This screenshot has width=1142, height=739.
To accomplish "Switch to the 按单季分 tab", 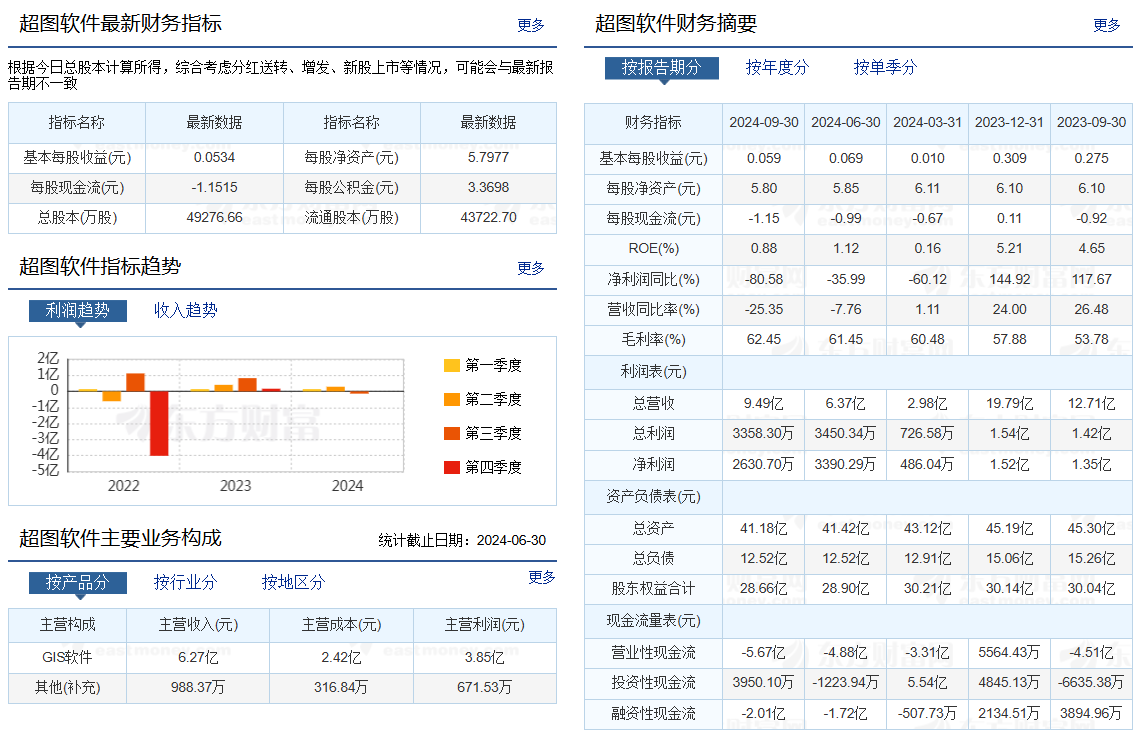I will click(x=885, y=68).
